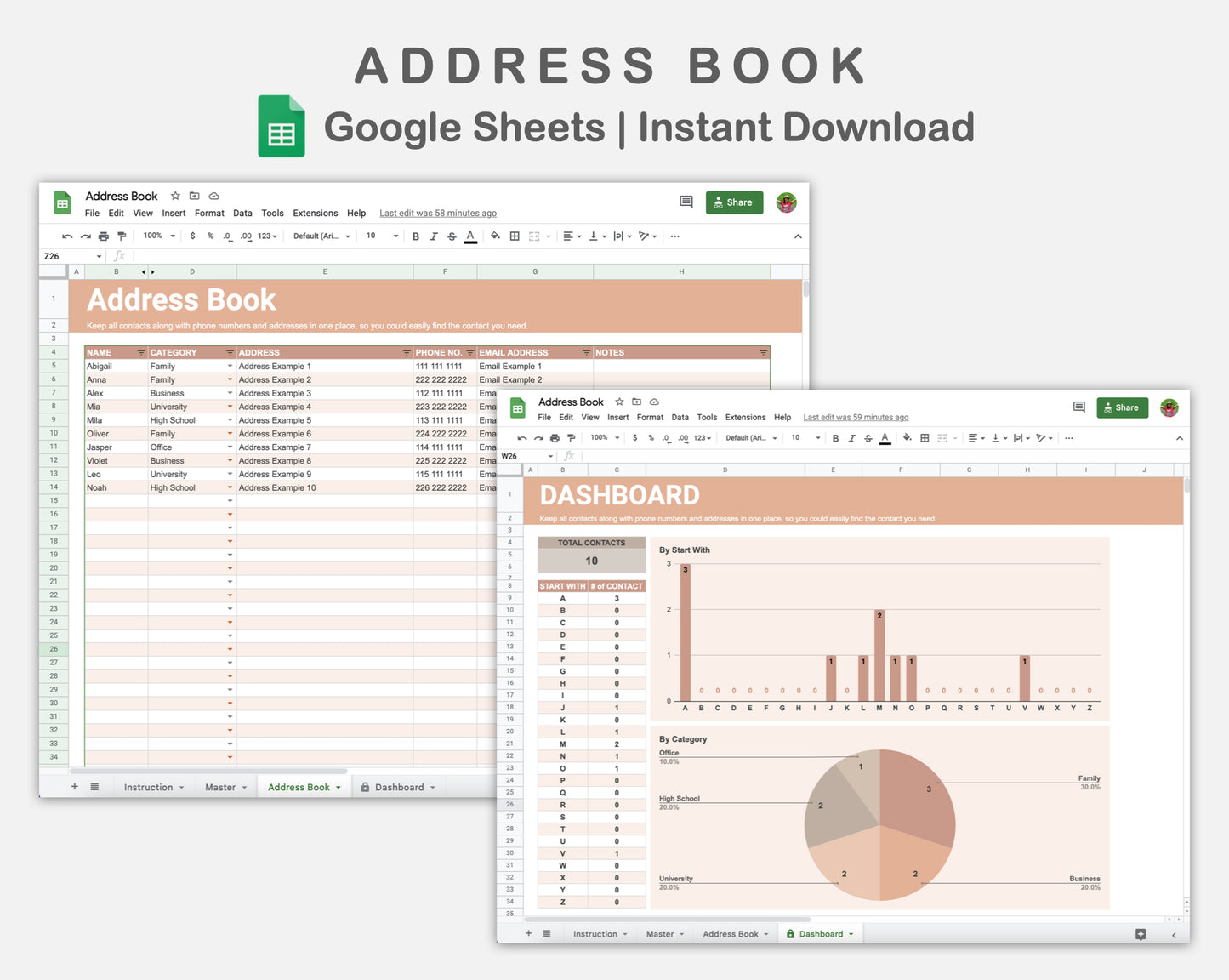This screenshot has width=1229, height=980.
Task: Open 'Last edit was 58 minutes ago' history
Action: pos(438,213)
